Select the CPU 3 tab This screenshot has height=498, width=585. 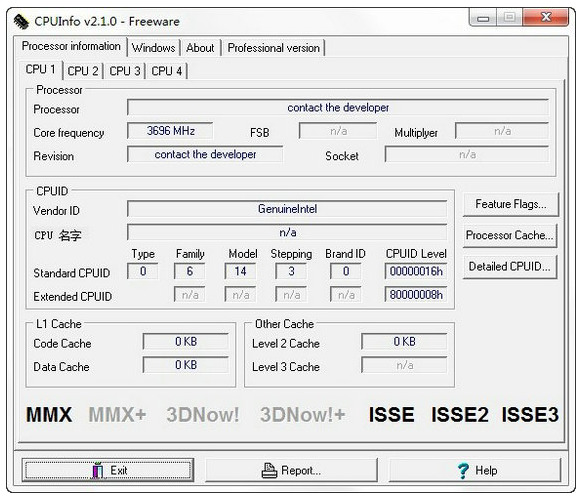tap(125, 71)
